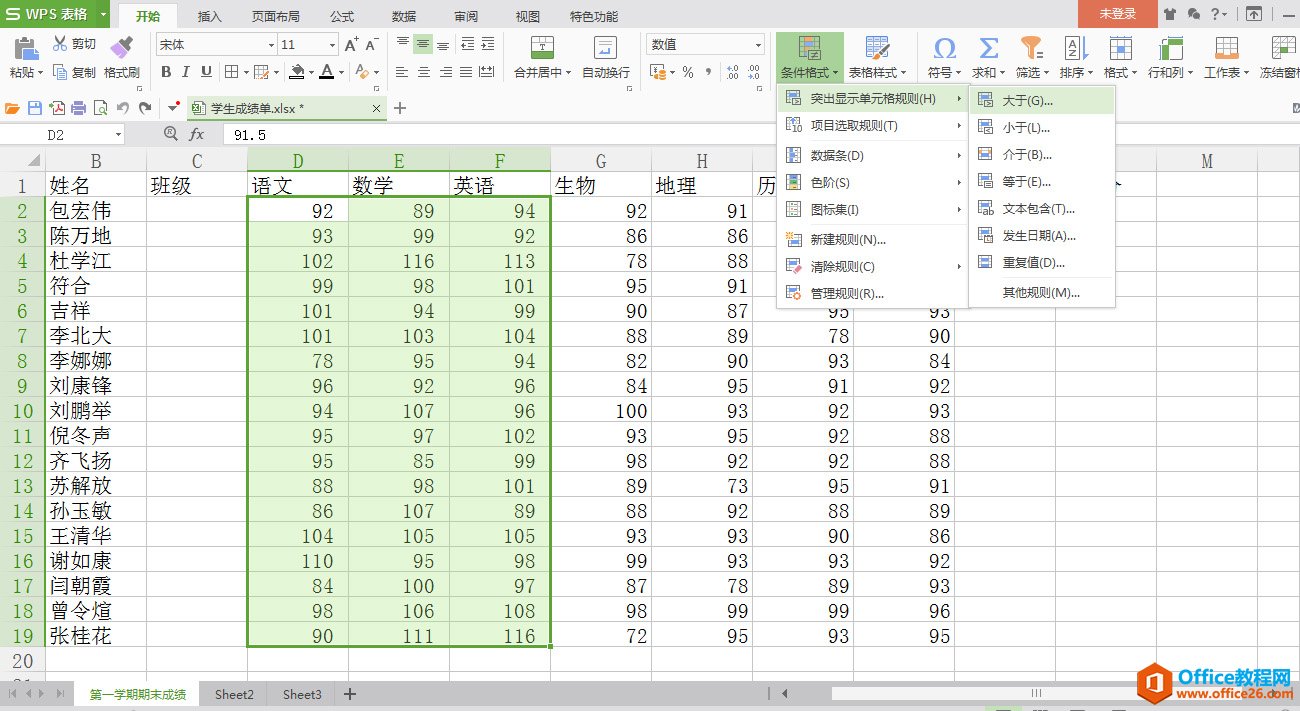Toggle underline formatting
Screen dimensions: 1300x711
206,72
